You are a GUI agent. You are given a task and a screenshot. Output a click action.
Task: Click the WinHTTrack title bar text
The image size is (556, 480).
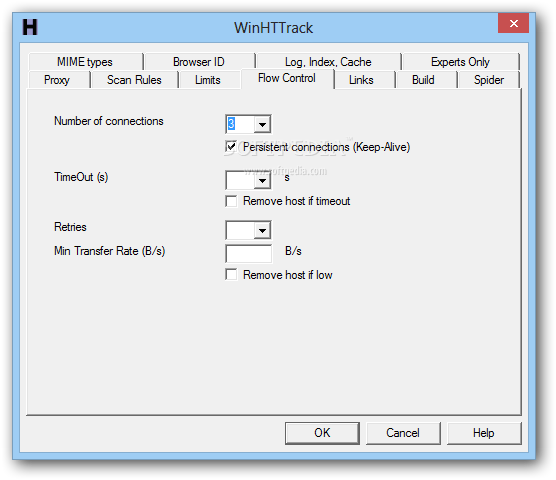pyautogui.click(x=273, y=28)
